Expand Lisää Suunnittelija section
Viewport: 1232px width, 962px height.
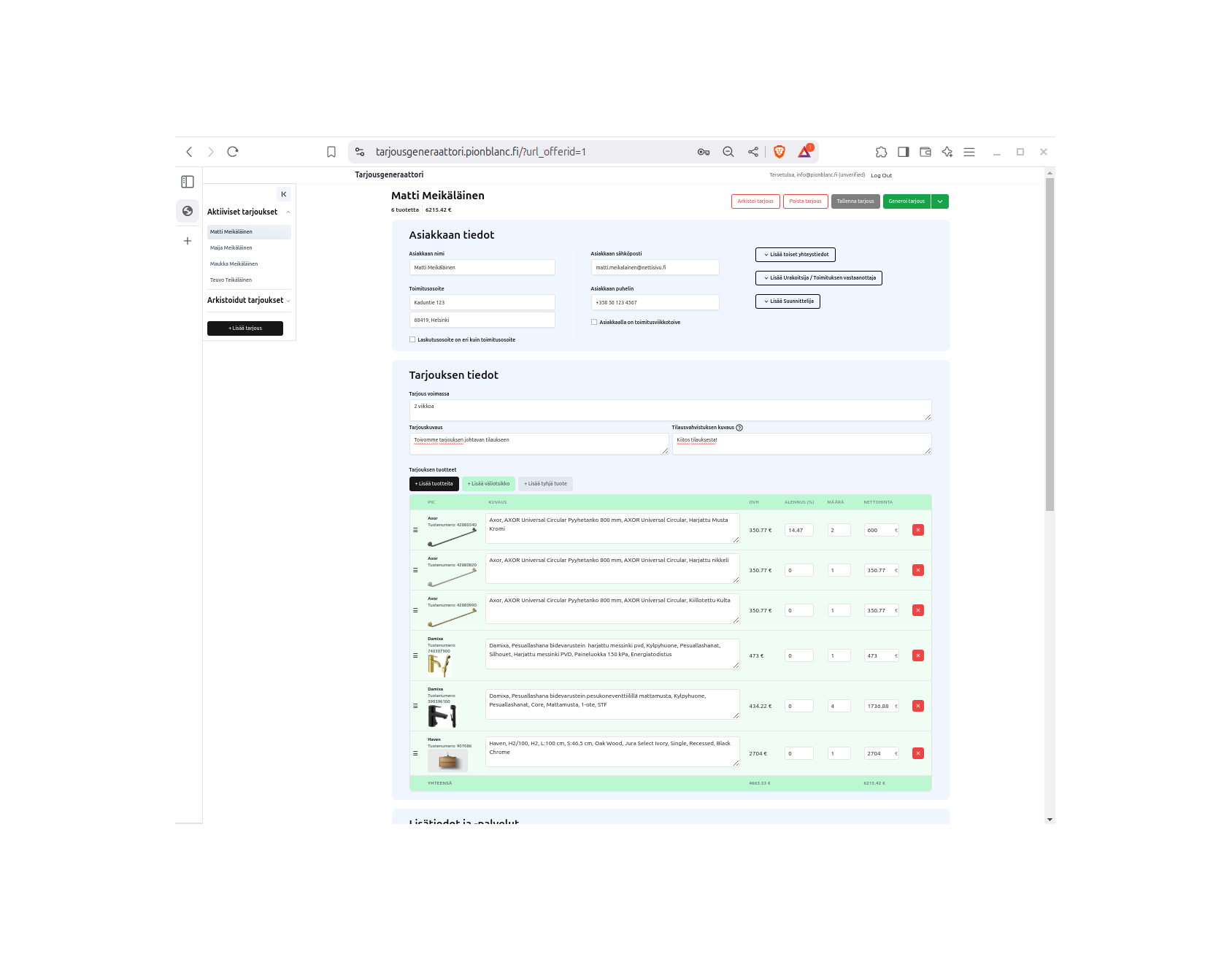coord(788,301)
